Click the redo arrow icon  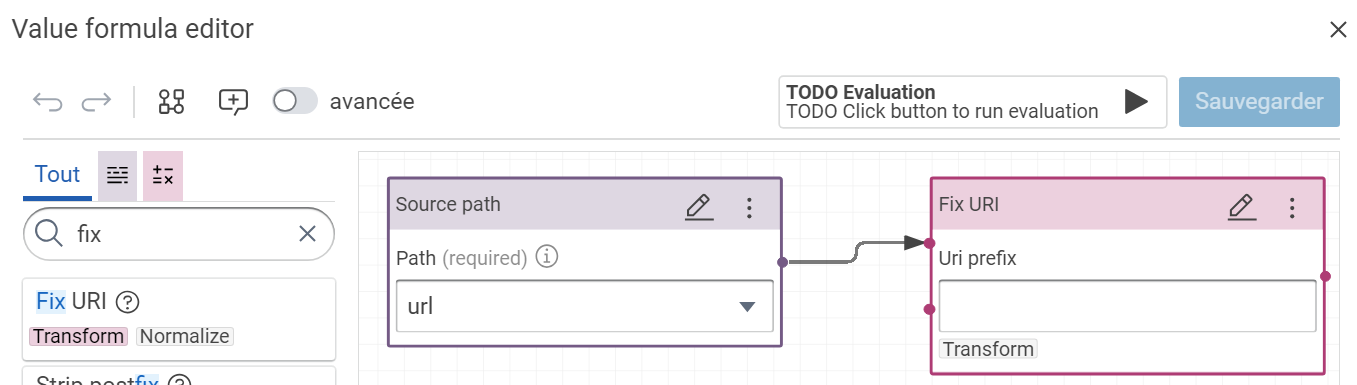pyautogui.click(x=96, y=101)
